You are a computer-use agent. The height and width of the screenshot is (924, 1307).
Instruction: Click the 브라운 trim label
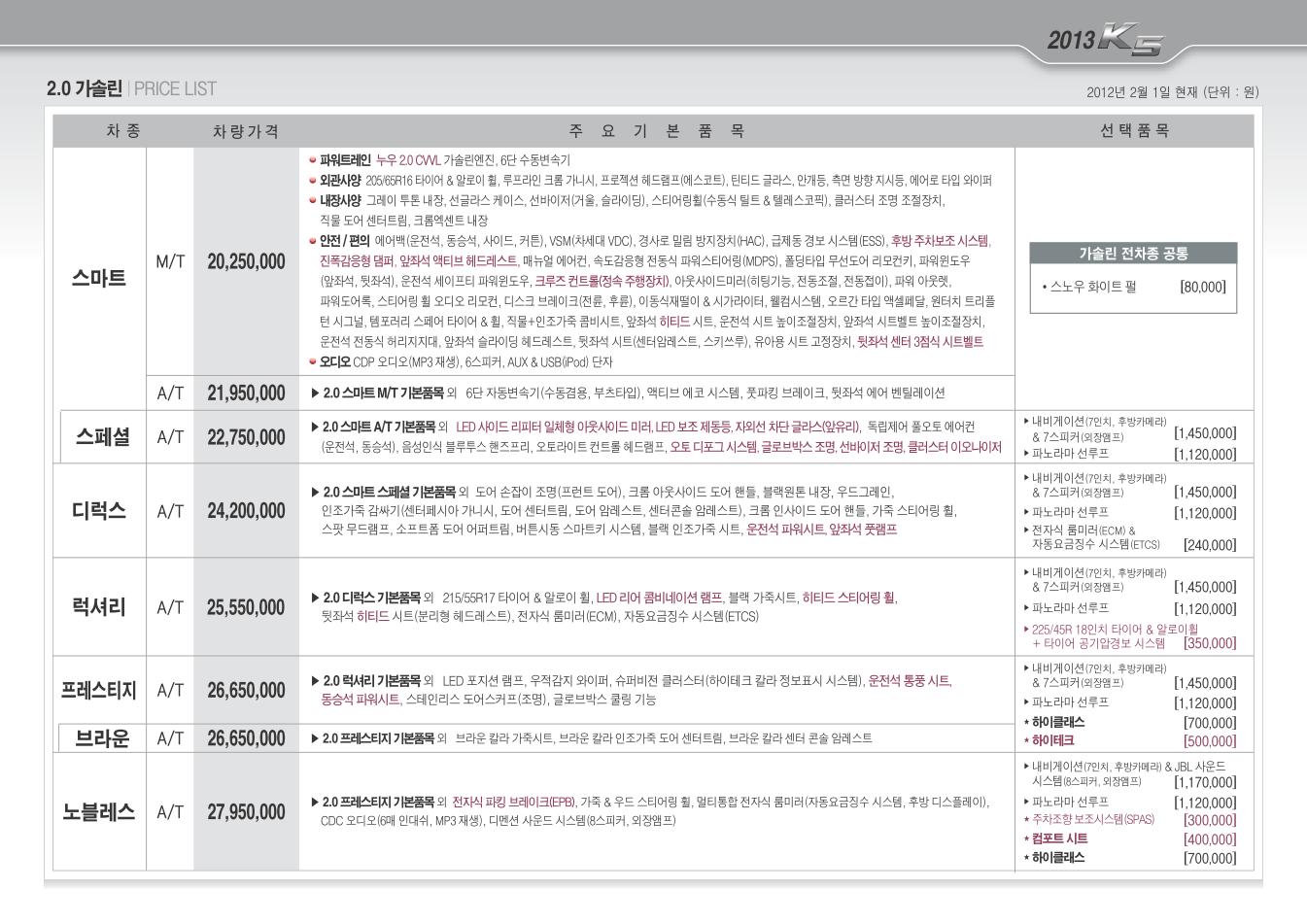[102, 738]
